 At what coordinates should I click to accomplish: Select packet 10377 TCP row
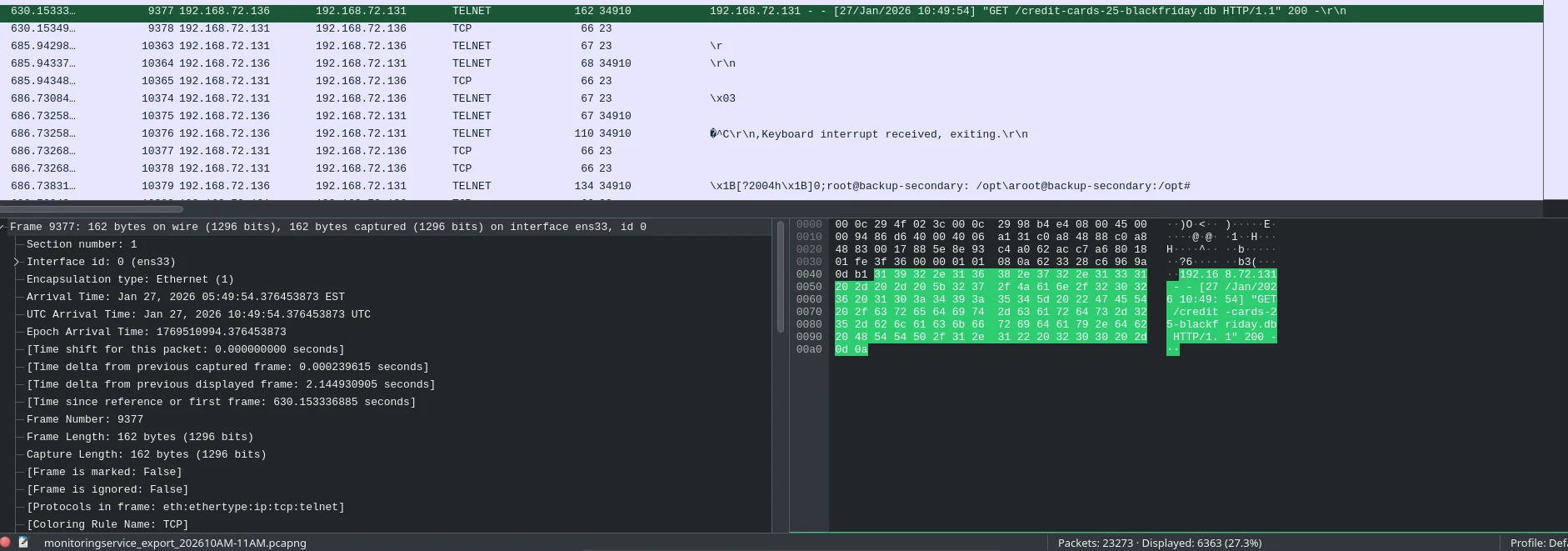coord(772,151)
